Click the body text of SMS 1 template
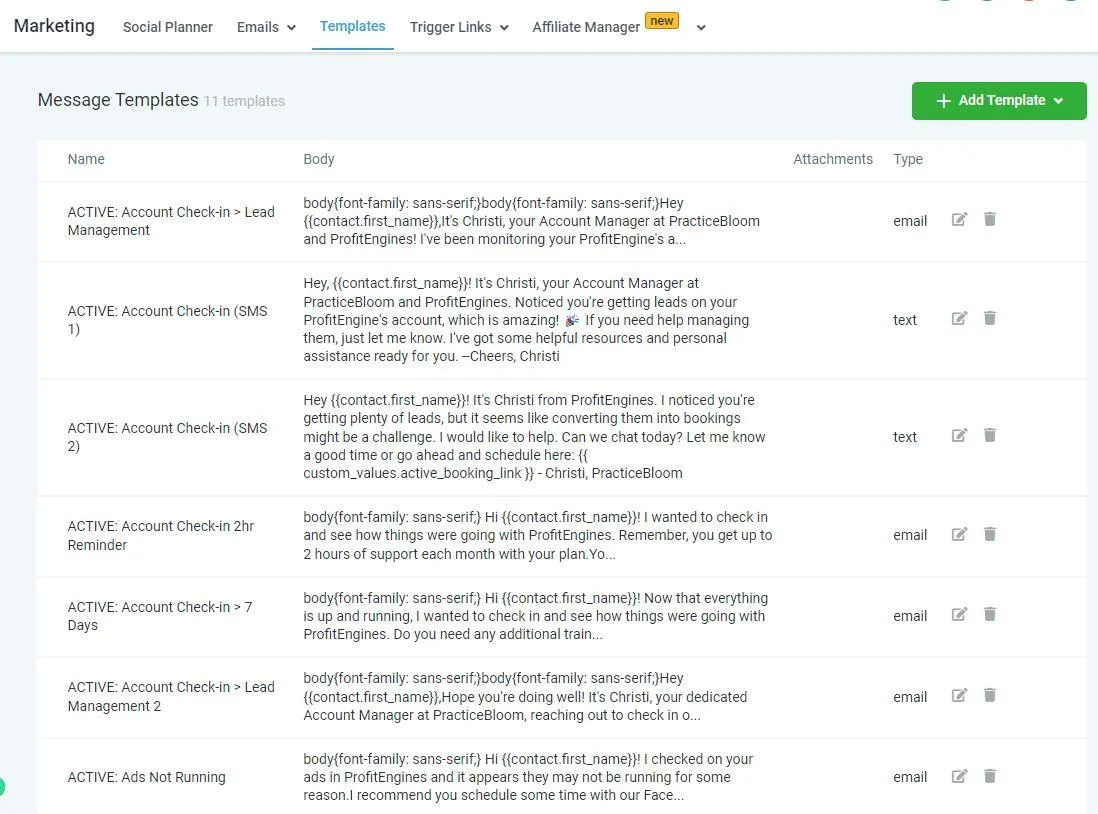Viewport: 1098px width, 814px height. pos(526,319)
